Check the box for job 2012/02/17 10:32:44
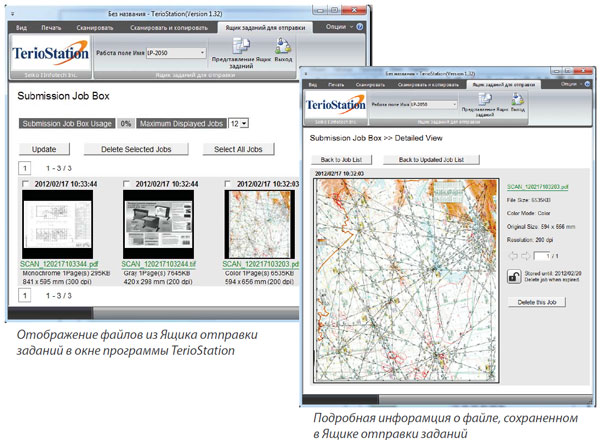 point(124,184)
